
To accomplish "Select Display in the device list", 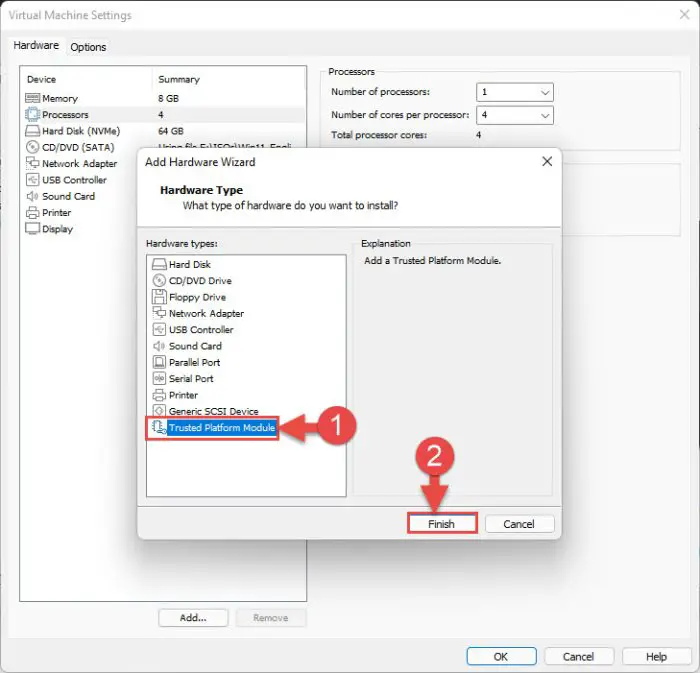I will (x=57, y=229).
